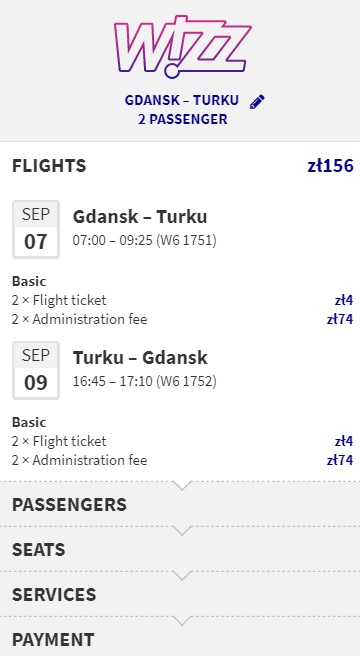This screenshot has height=656, width=360.
Task: Click the Wizz Air logo
Action: coord(183,46)
